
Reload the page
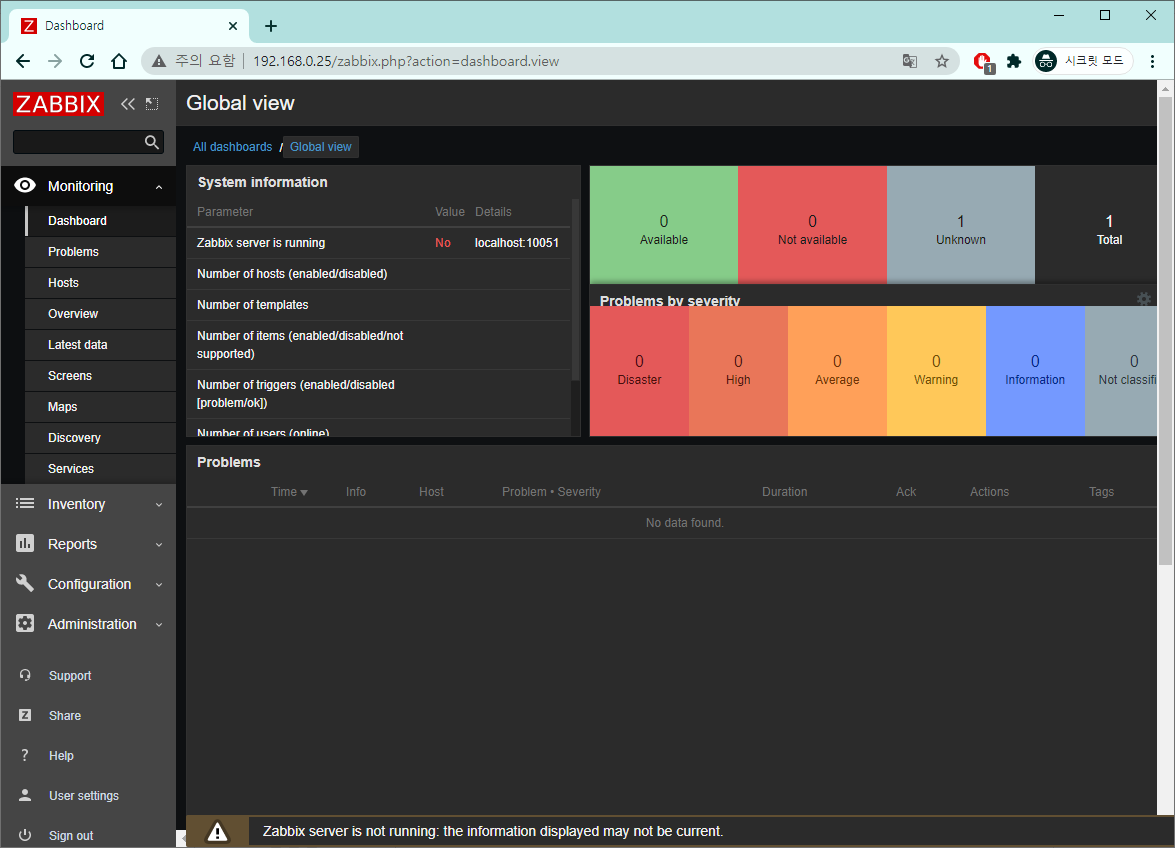pyautogui.click(x=87, y=61)
